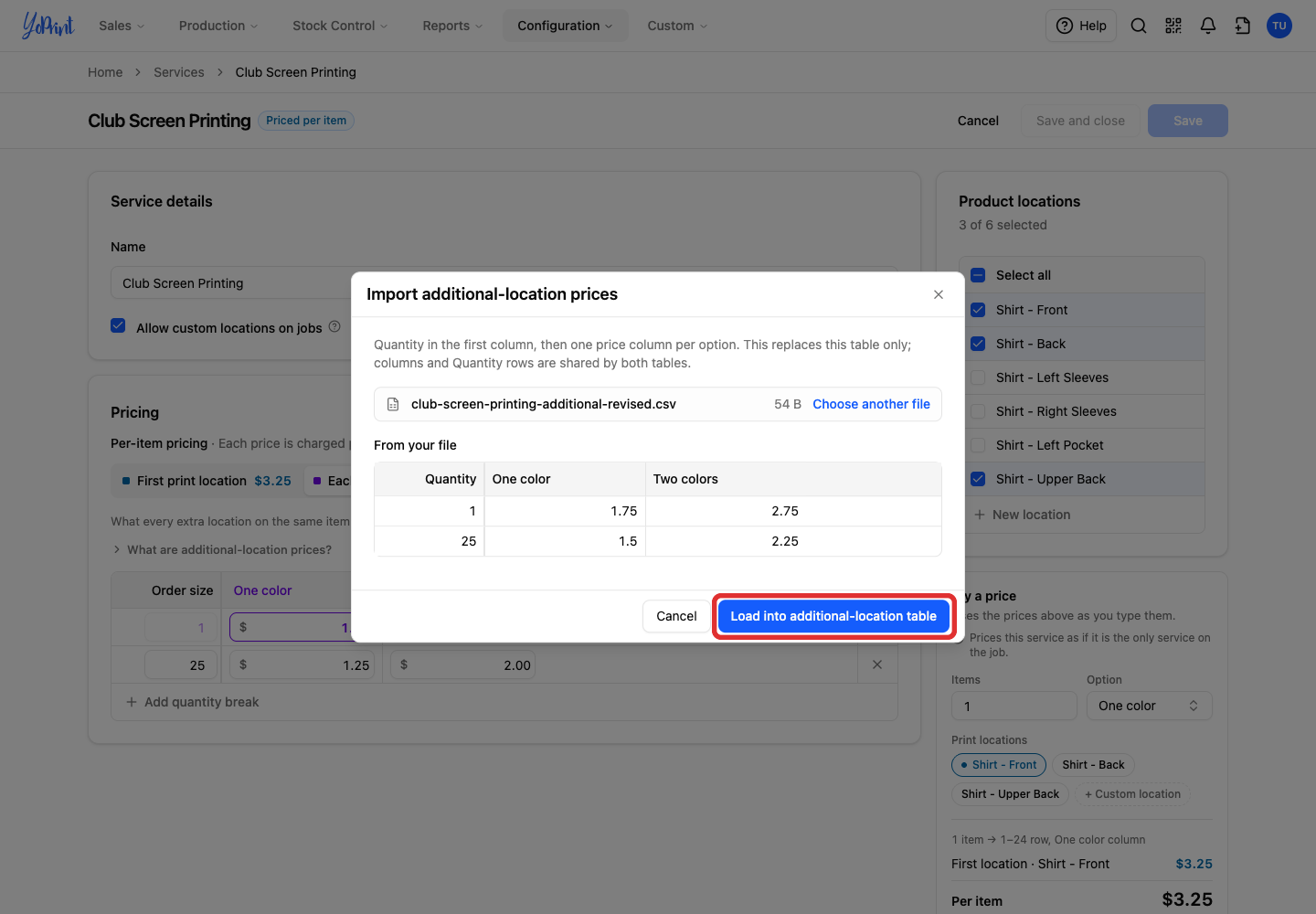Toggle Allow custom locations on jobs
This screenshot has width=1316, height=914.
pyautogui.click(x=118, y=325)
